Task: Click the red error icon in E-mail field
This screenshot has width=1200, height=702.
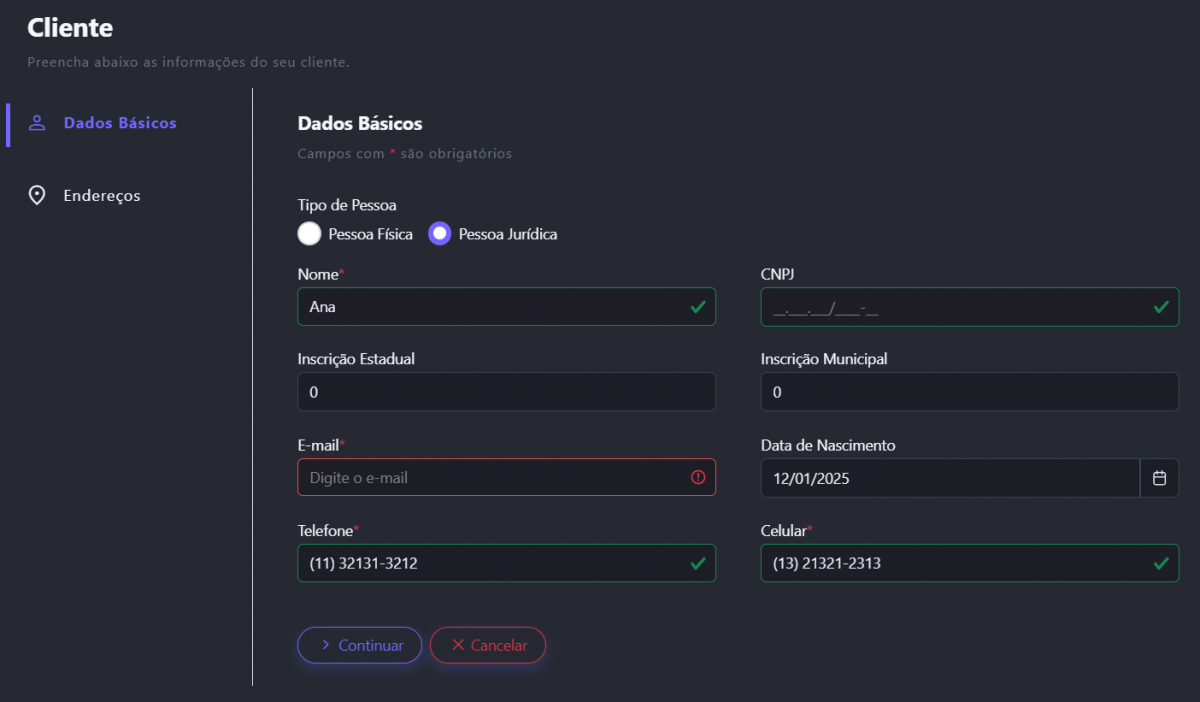Action: point(698,477)
